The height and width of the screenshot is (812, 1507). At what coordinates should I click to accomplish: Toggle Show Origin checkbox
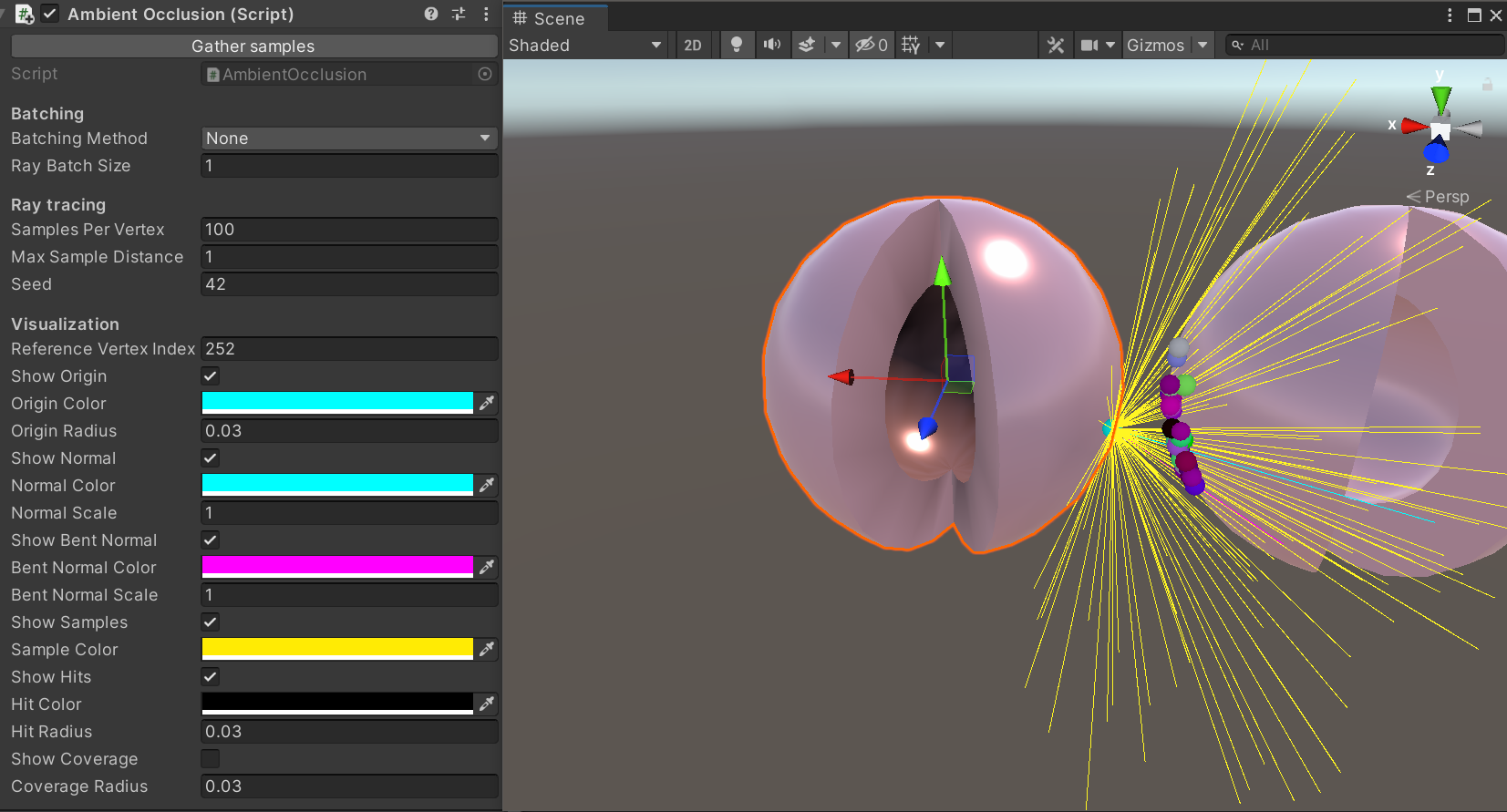pyautogui.click(x=211, y=375)
